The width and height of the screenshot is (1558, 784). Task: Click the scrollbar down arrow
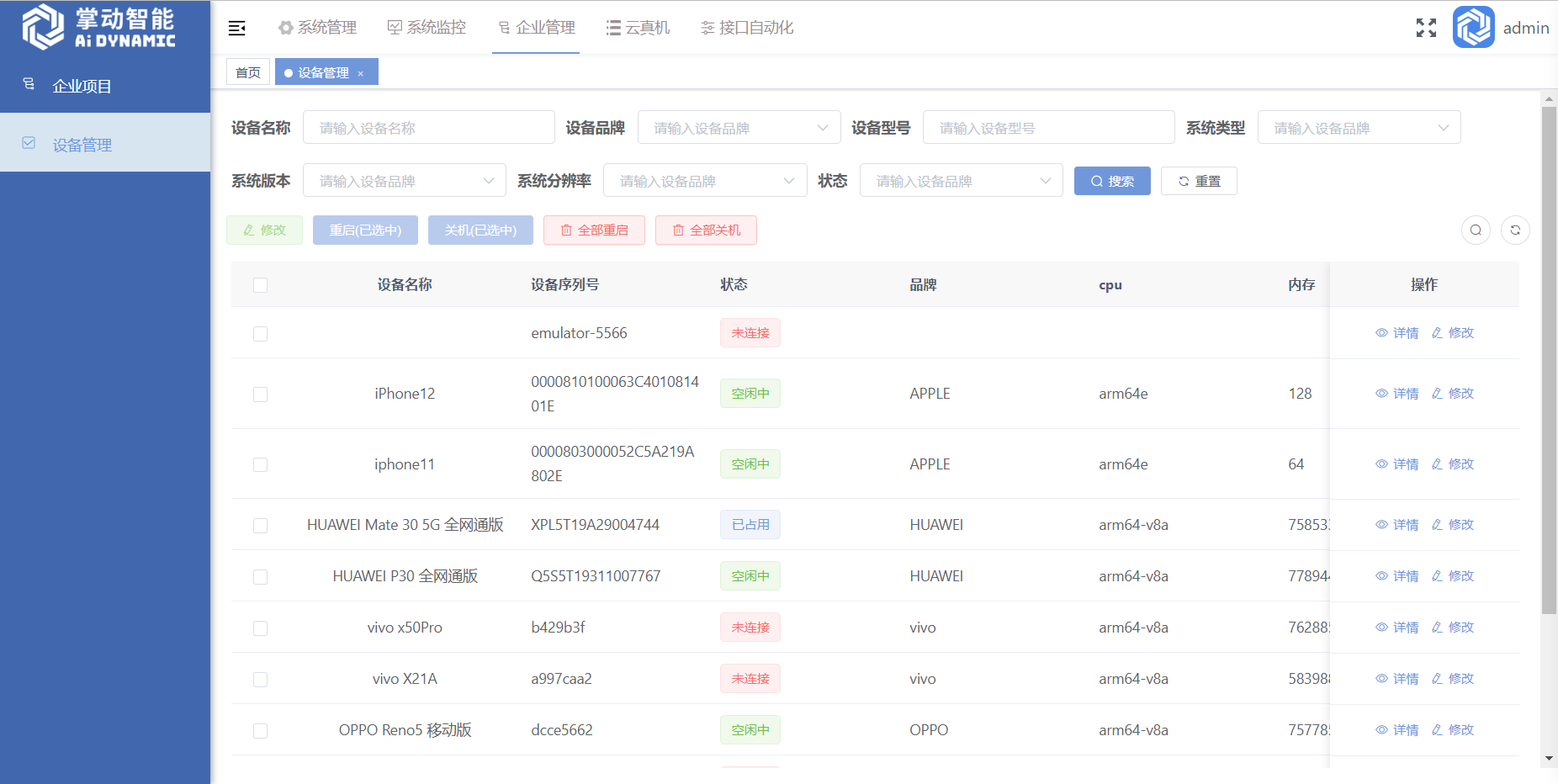click(x=1549, y=758)
